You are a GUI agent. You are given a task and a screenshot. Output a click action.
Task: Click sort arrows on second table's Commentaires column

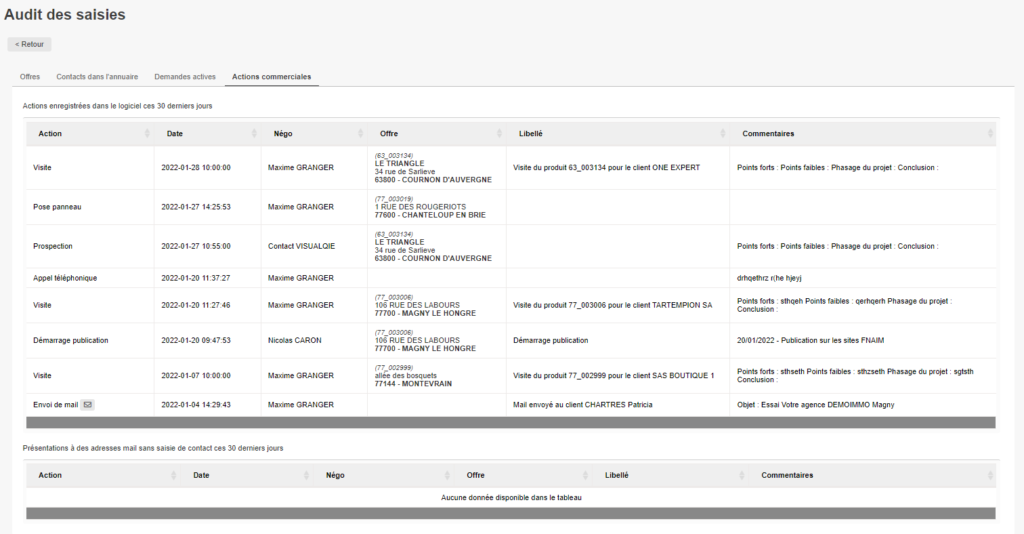[990, 476]
